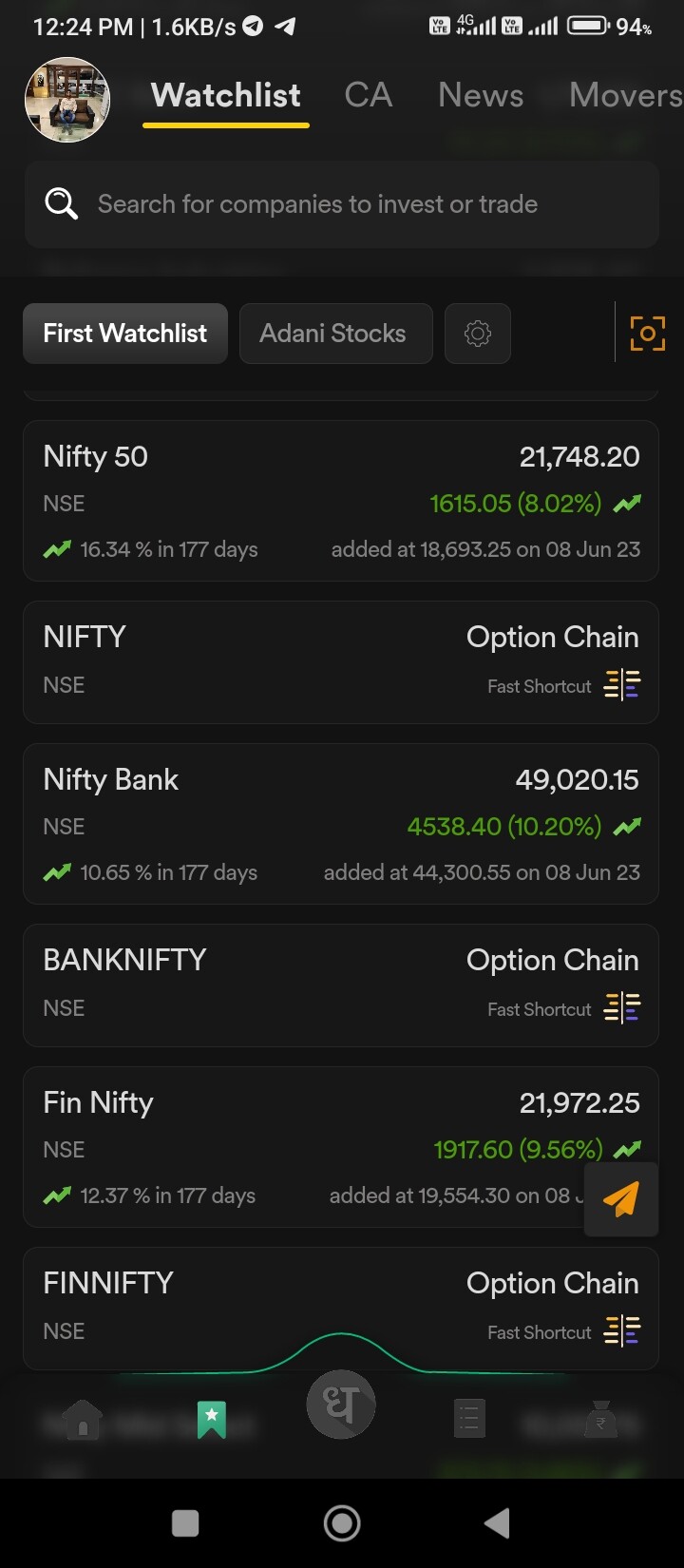
Task: Switch to the CA tab
Action: coord(369,95)
